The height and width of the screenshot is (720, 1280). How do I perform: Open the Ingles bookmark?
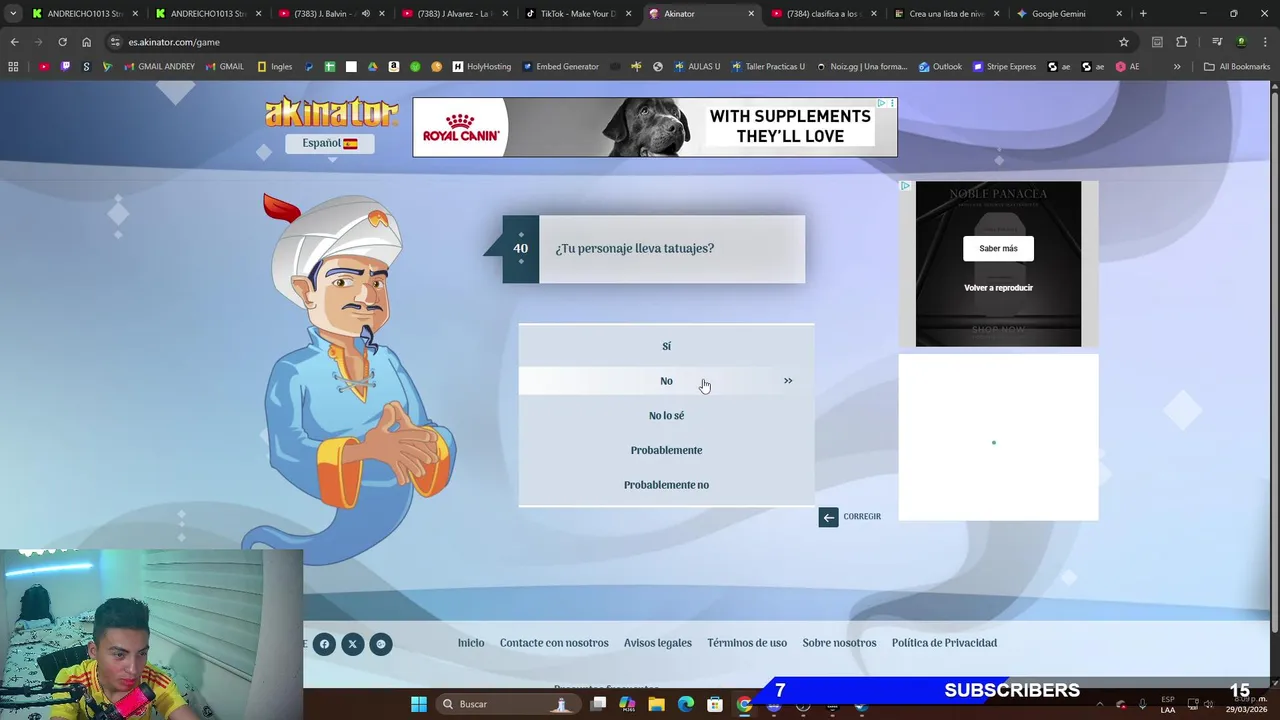[x=275, y=67]
